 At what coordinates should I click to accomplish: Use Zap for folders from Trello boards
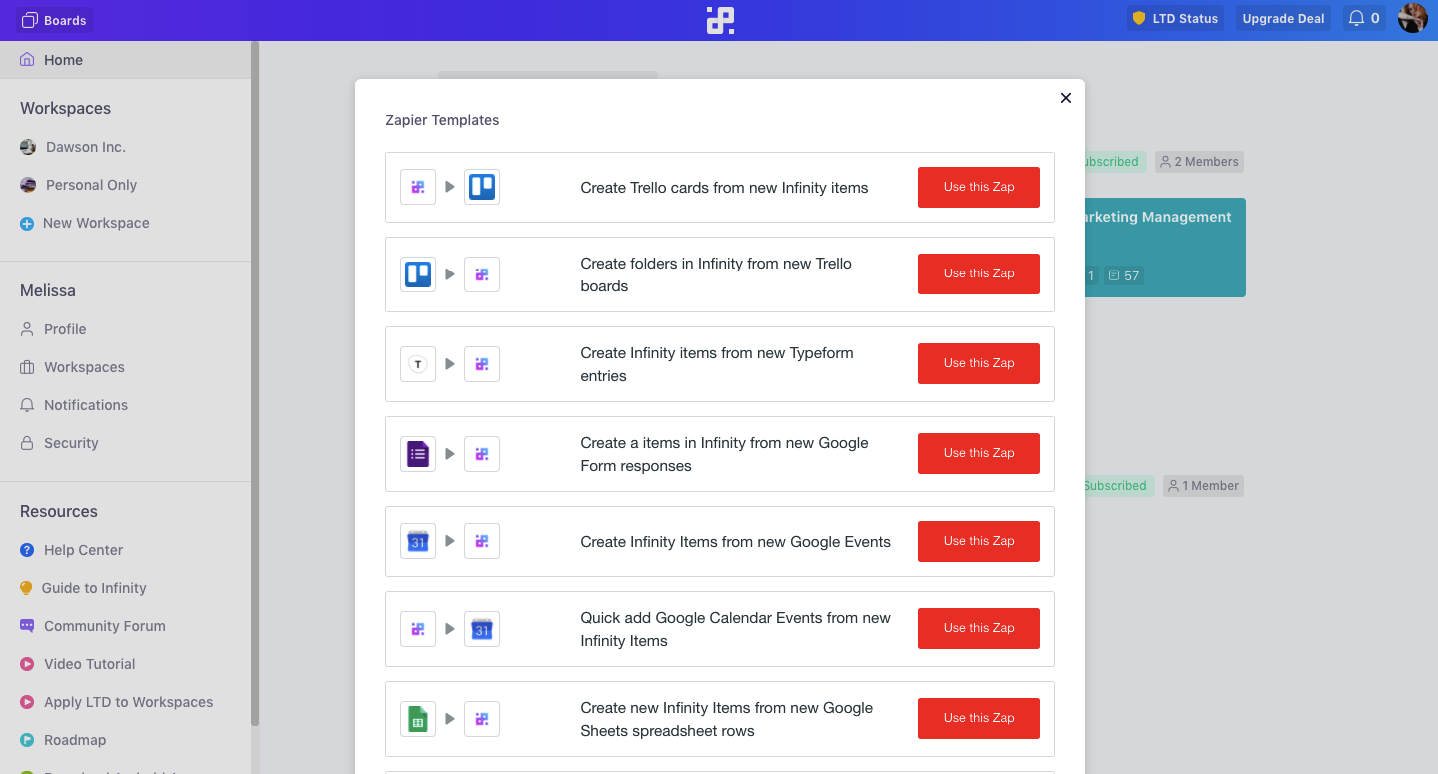[x=979, y=273]
